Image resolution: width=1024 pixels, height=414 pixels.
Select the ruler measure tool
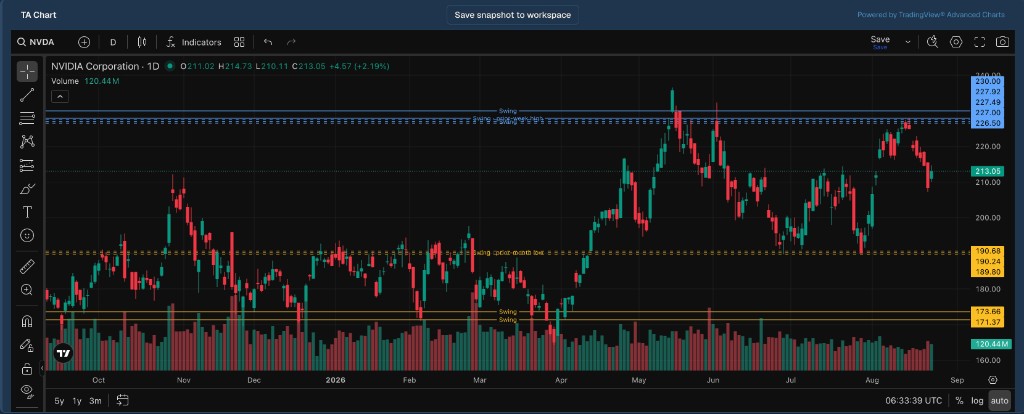click(27, 266)
